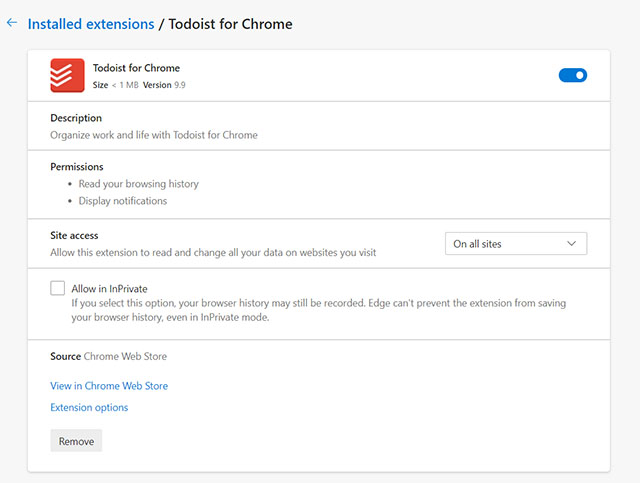The height and width of the screenshot is (483, 640).
Task: Click the Source Chrome Web Store text
Action: tap(109, 356)
